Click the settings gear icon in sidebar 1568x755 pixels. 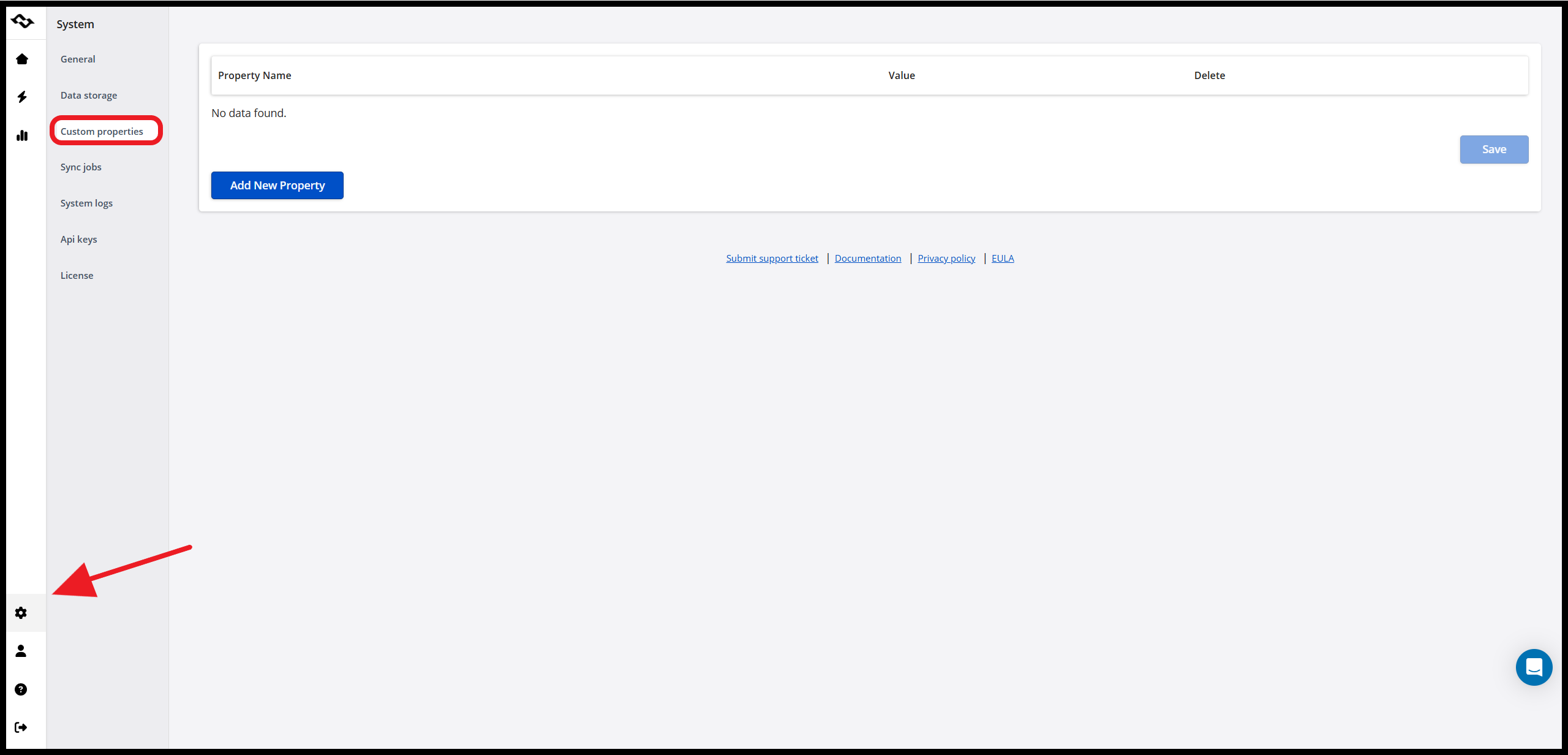(x=21, y=613)
